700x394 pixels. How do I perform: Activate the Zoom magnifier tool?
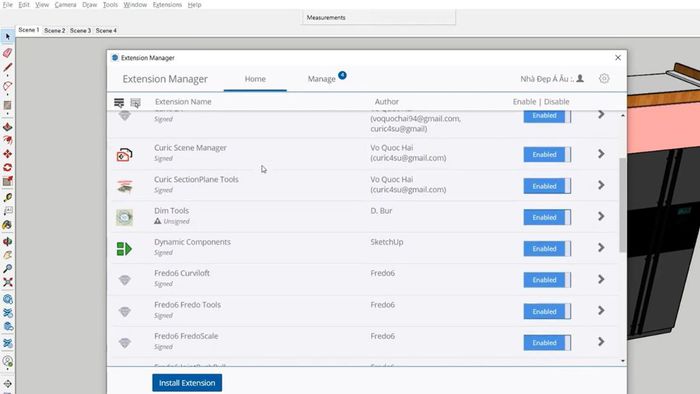(7, 269)
